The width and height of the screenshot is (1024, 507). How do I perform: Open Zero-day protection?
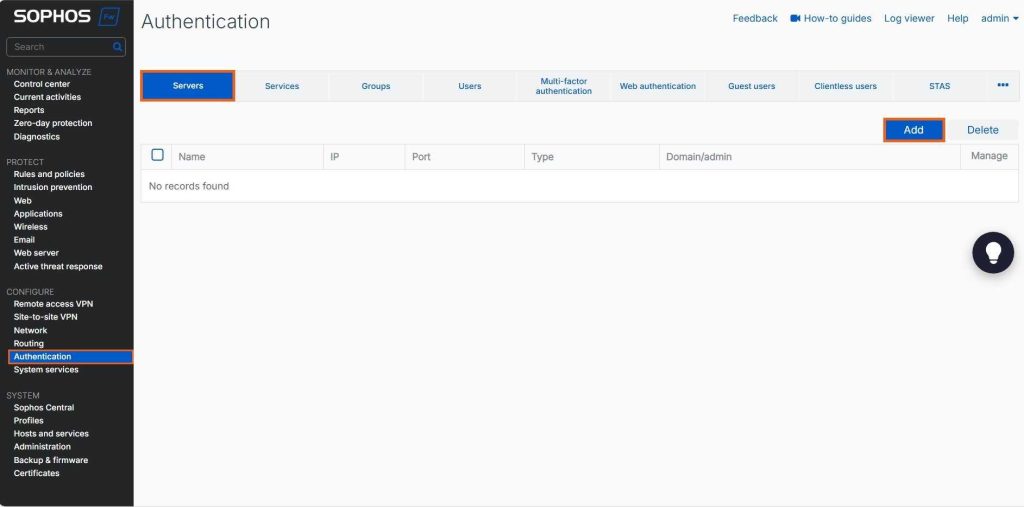[53, 123]
